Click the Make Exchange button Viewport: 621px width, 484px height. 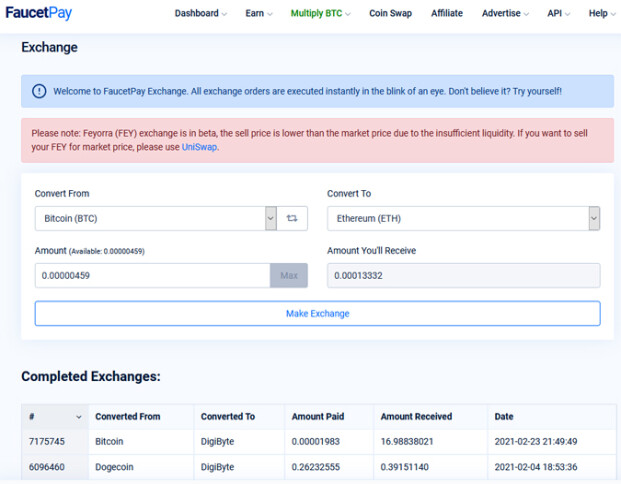318,313
